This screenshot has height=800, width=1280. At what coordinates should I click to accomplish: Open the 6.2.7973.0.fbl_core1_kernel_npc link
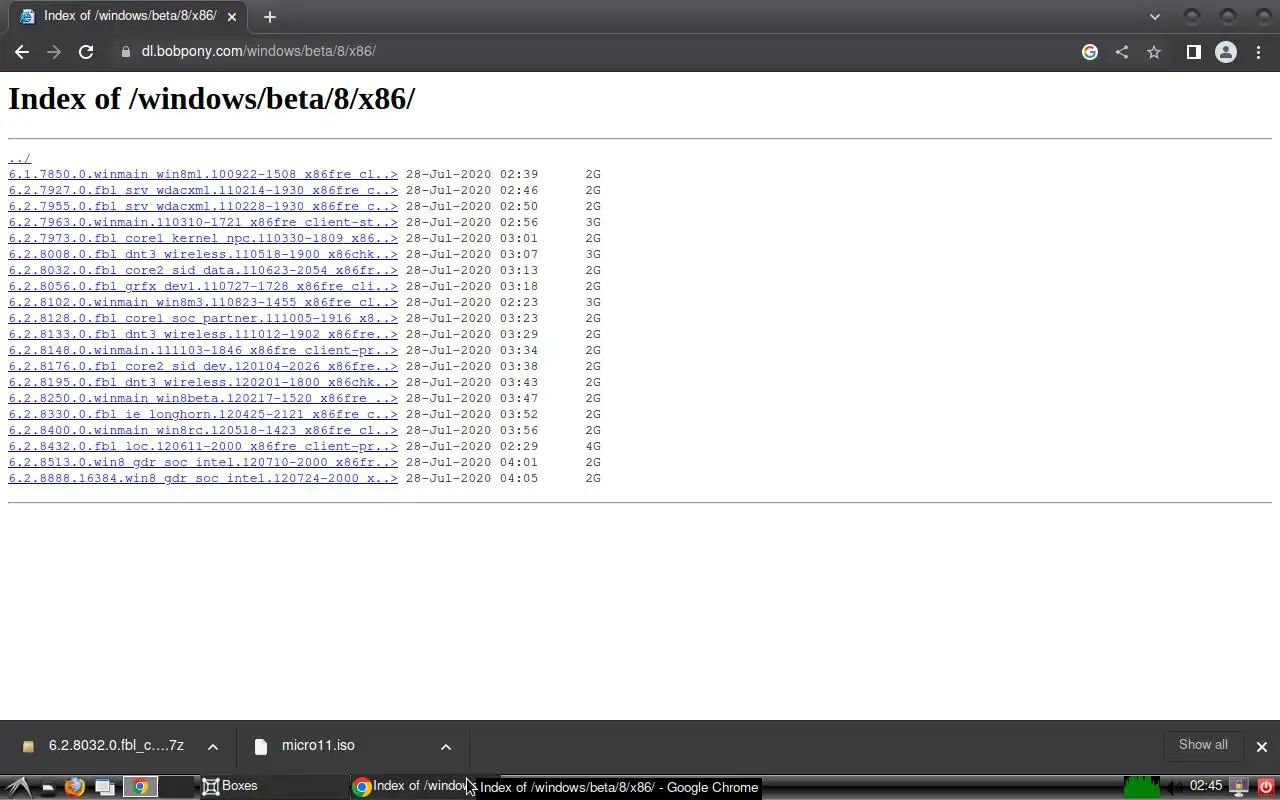tap(203, 238)
